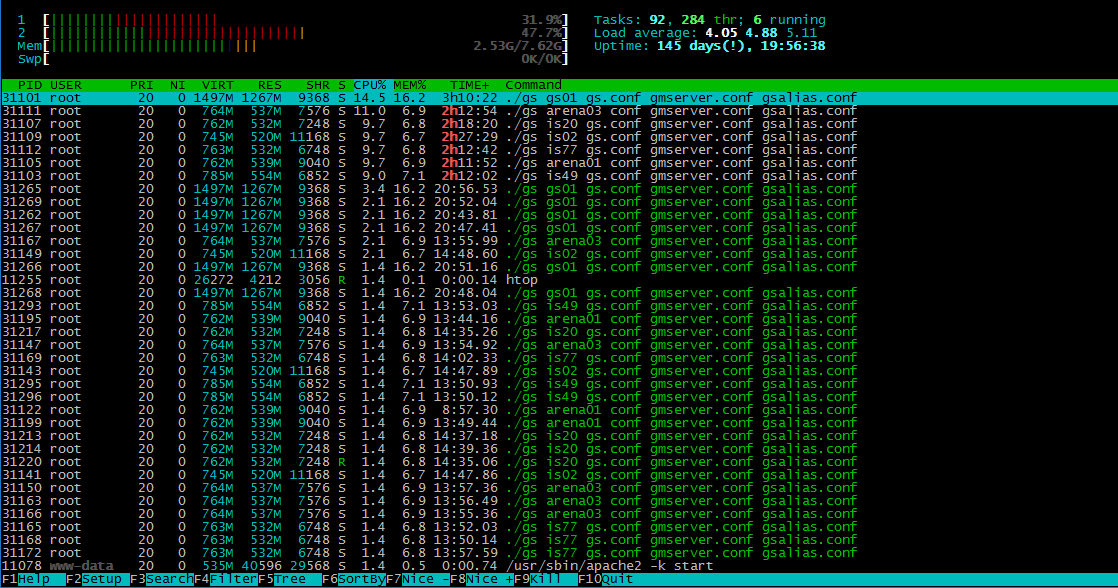Image resolution: width=1118 pixels, height=588 pixels.
Task: Click the CPU 1 usage meter bar
Action: pyautogui.click(x=293, y=20)
